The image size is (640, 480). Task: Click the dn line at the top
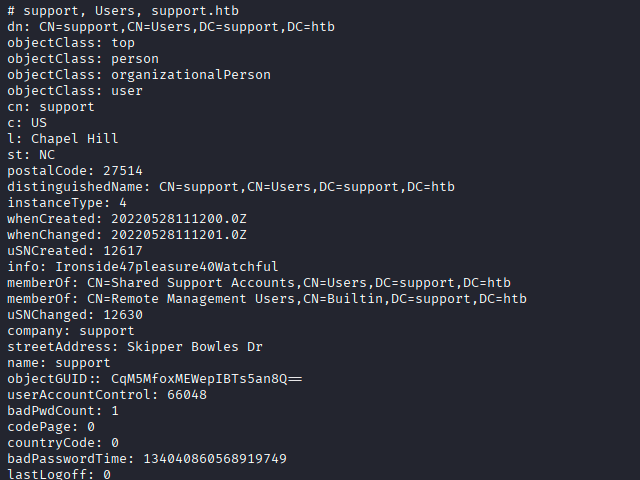coord(170,27)
